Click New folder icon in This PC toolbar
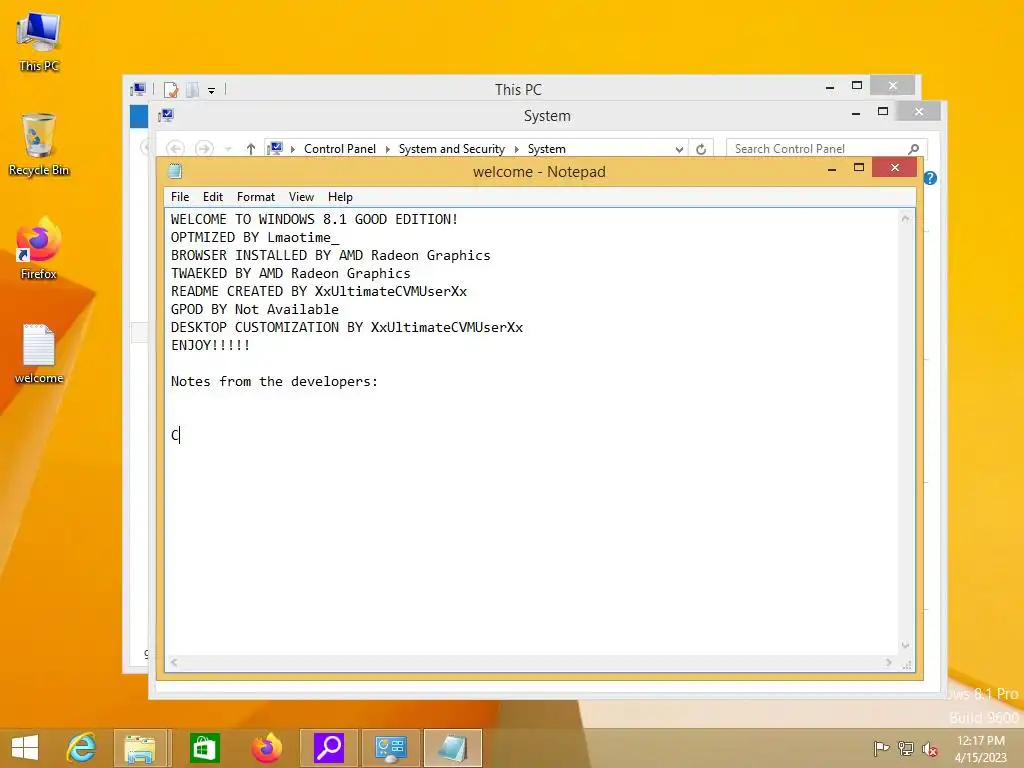Image resolution: width=1024 pixels, height=768 pixels. click(192, 89)
